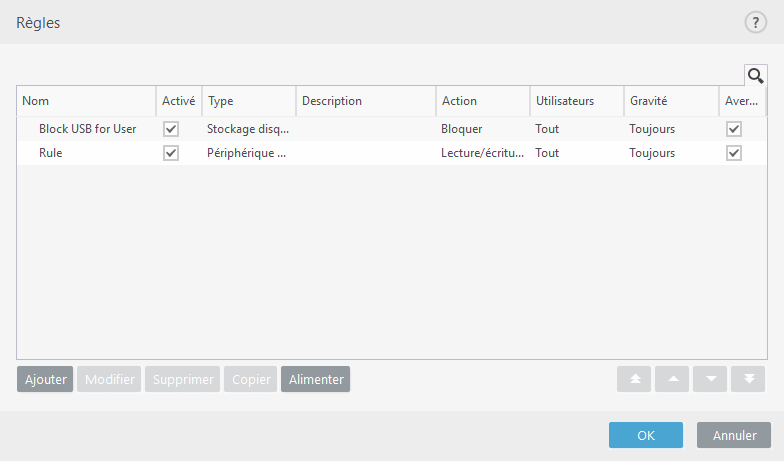
Task: Click the Bloquer action cell
Action: click(462, 129)
